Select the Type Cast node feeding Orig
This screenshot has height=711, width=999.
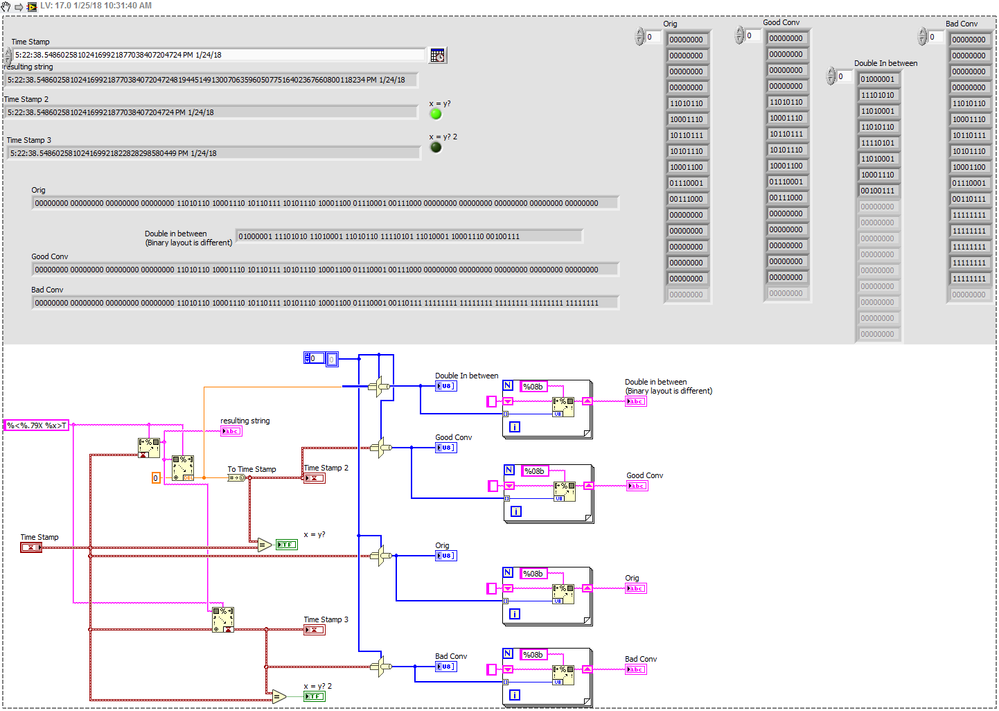pyautogui.click(x=380, y=556)
